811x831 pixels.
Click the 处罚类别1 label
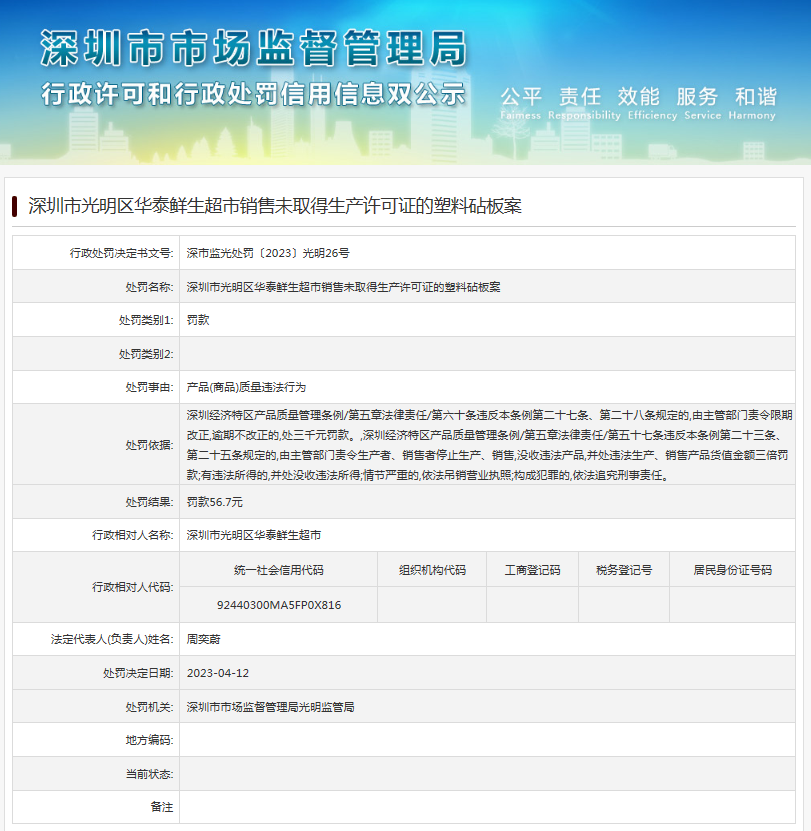click(x=146, y=320)
